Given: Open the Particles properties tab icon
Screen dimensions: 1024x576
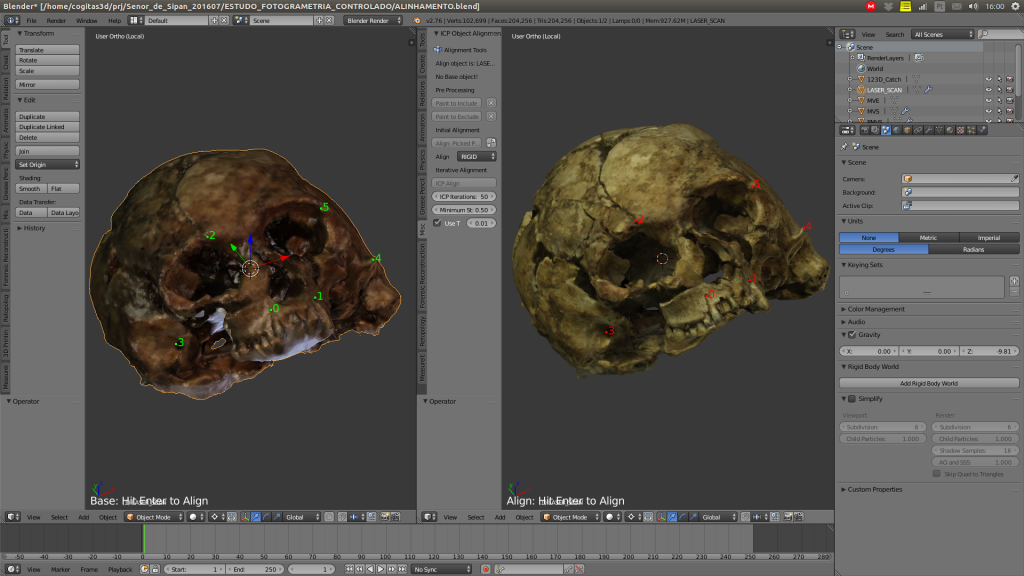Looking at the screenshot, I should (x=971, y=131).
